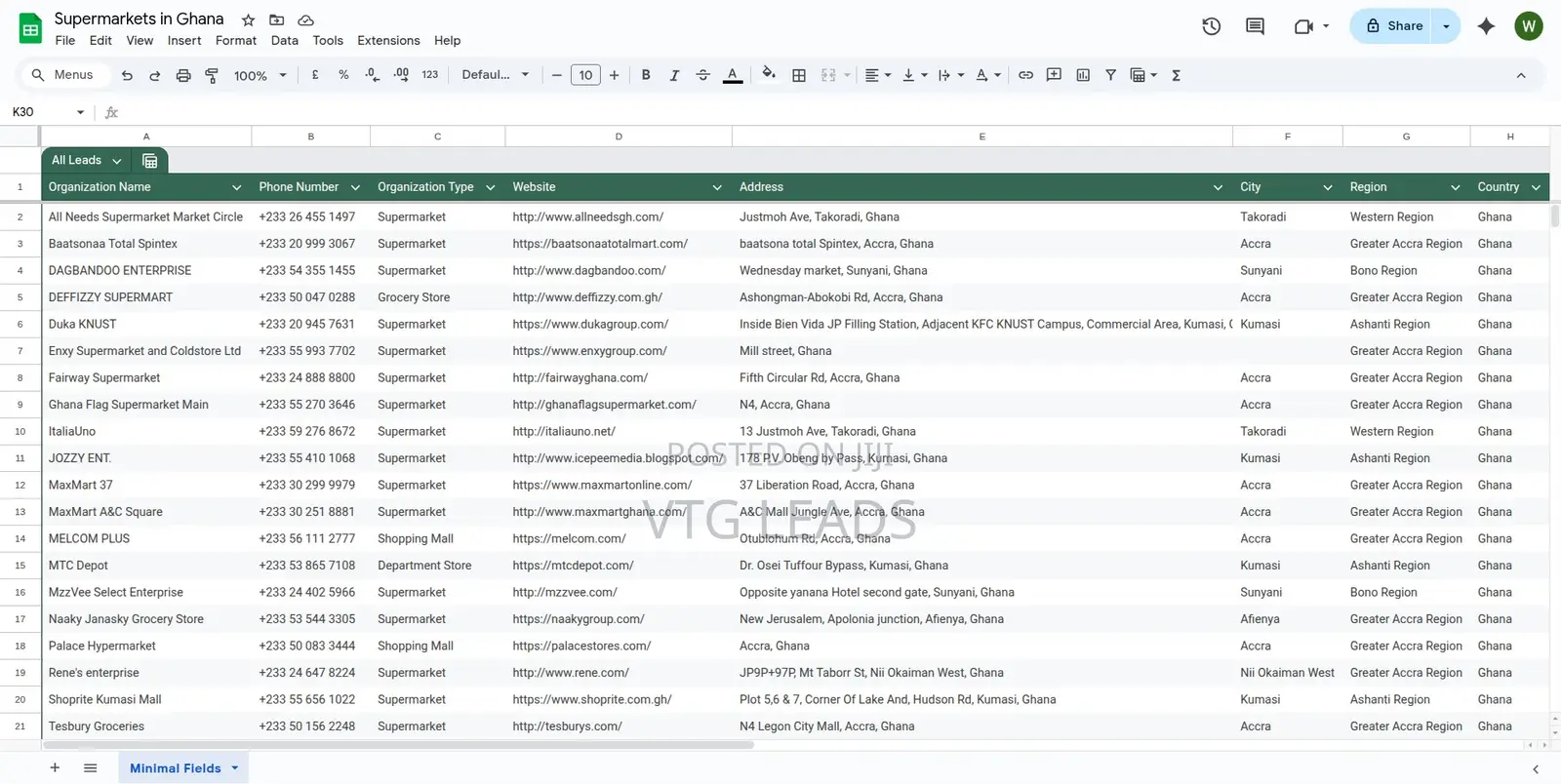Open the Data menu
Image resolution: width=1561 pixels, height=784 pixels.
point(285,41)
